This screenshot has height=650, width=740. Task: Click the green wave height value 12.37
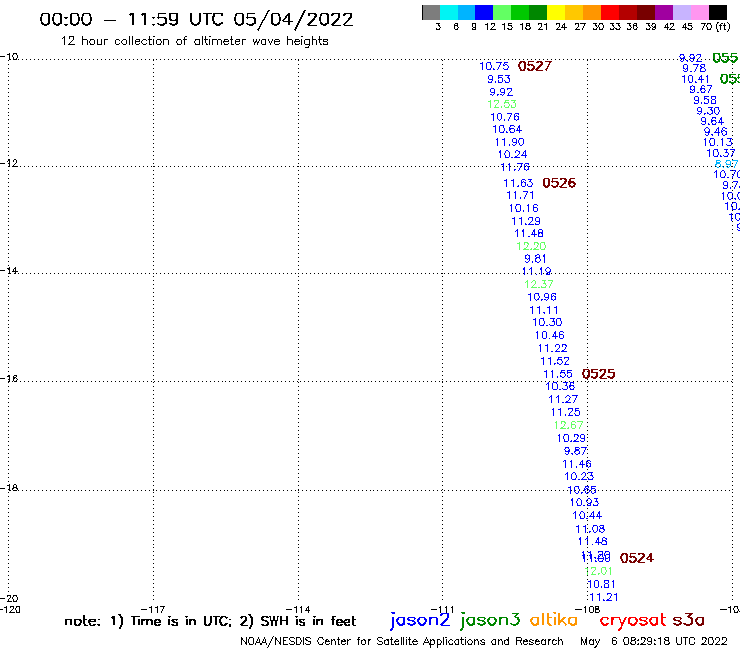pyautogui.click(x=539, y=284)
